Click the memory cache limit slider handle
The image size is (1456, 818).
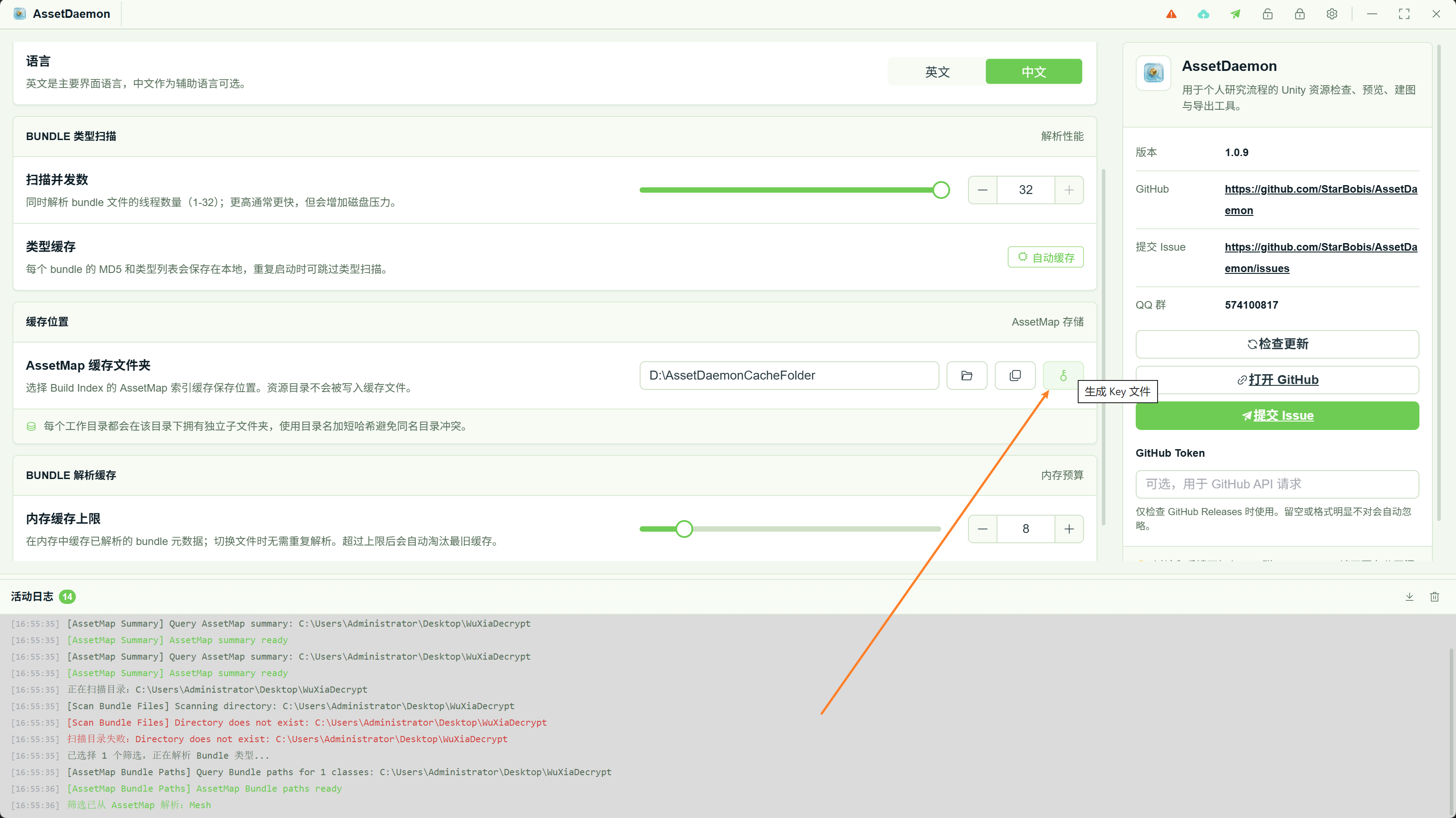click(684, 529)
